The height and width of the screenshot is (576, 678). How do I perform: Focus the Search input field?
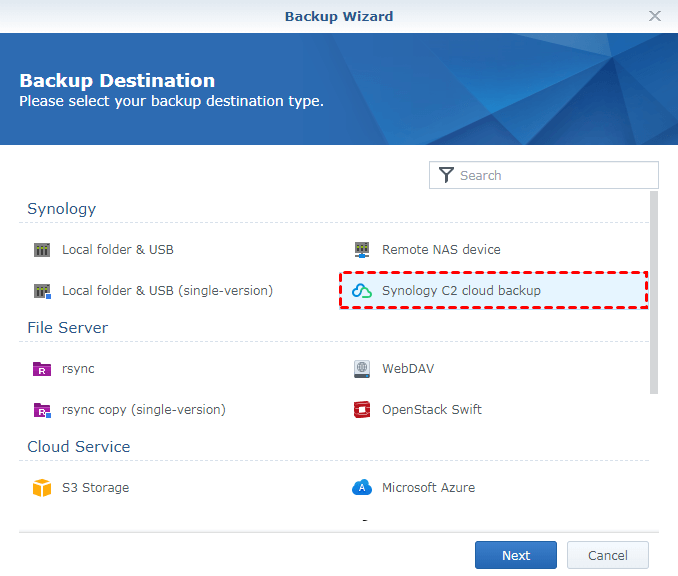555,175
